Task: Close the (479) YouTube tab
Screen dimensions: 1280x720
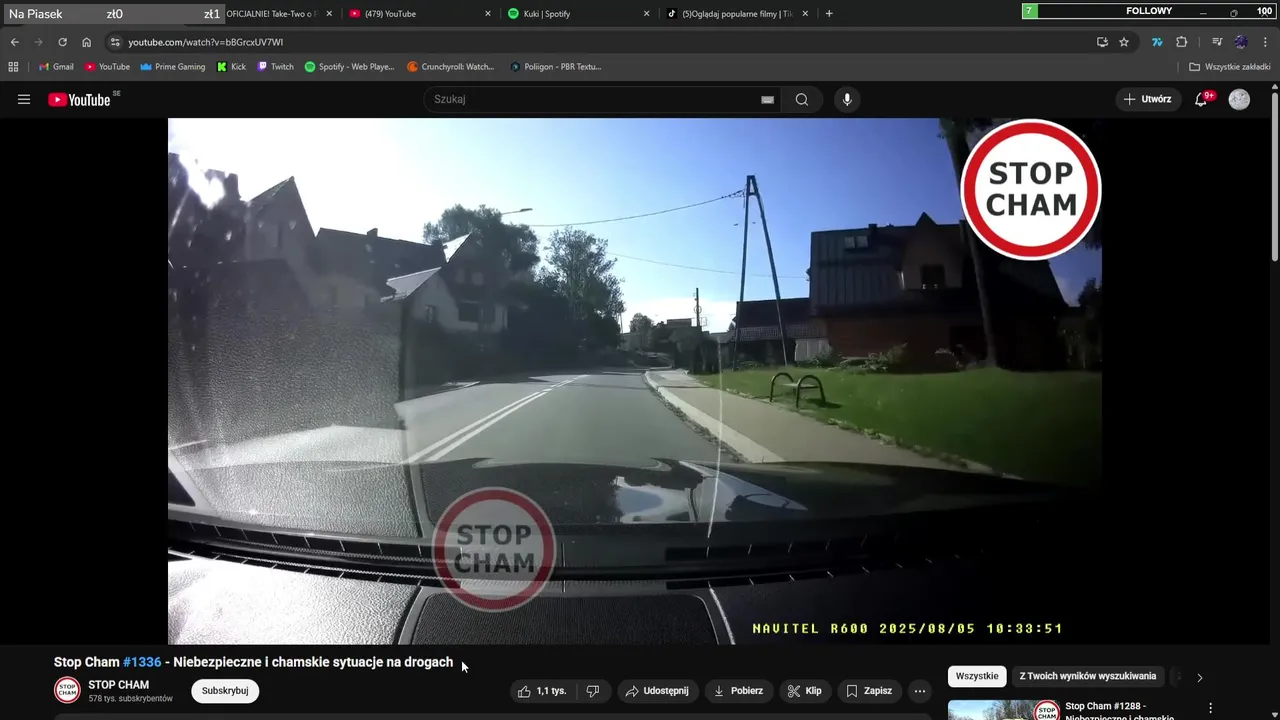Action: pyautogui.click(x=488, y=14)
